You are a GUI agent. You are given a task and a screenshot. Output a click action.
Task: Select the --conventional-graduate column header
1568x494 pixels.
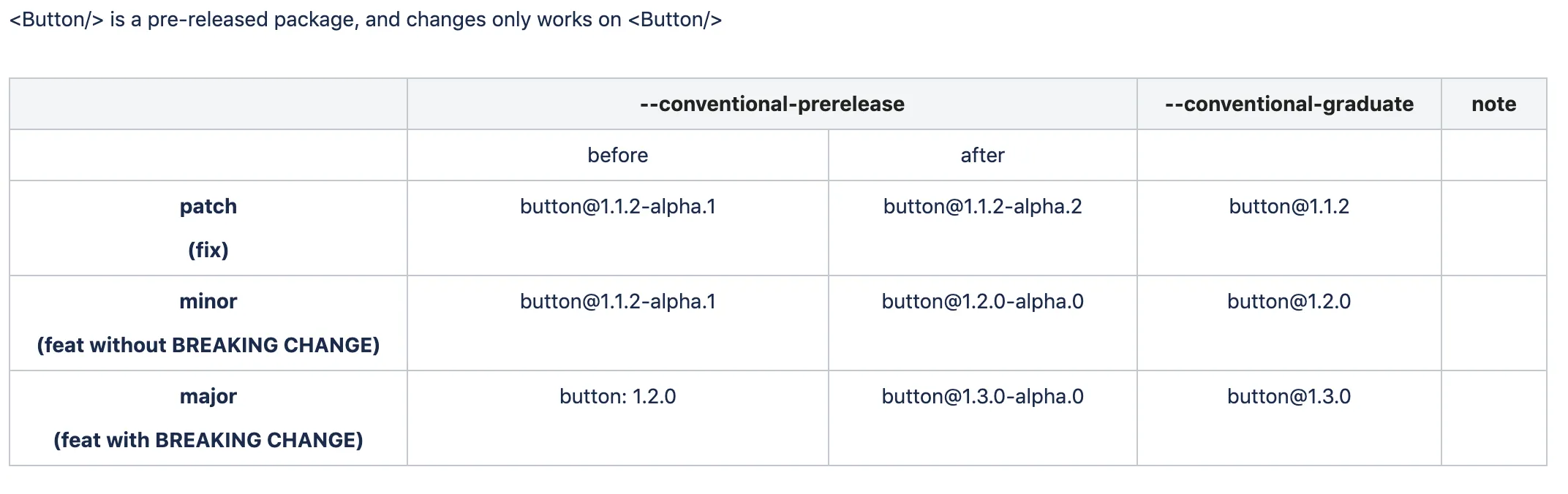[x=1289, y=104]
